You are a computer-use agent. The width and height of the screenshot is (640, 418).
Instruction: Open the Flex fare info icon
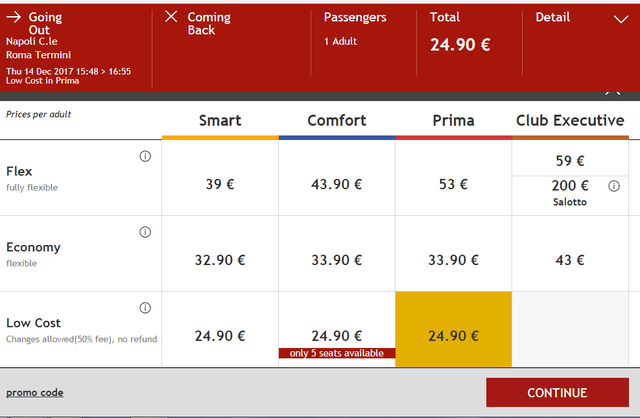145,156
